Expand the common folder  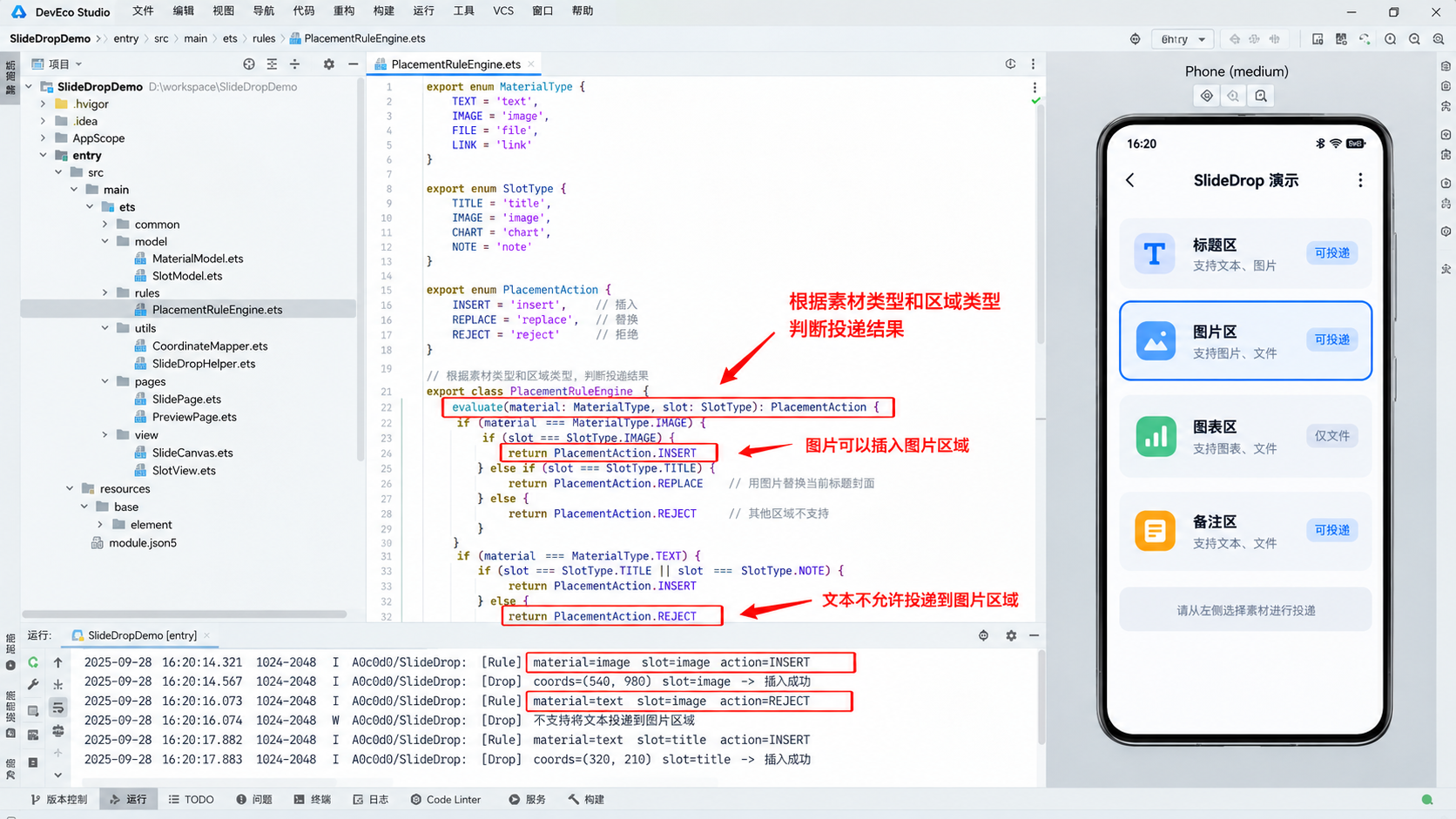click(105, 225)
